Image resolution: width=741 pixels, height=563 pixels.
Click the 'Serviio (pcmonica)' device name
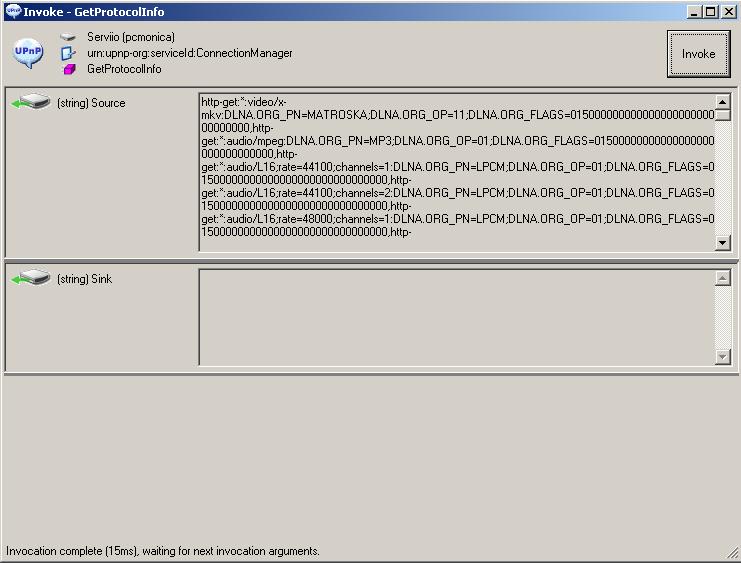point(131,37)
